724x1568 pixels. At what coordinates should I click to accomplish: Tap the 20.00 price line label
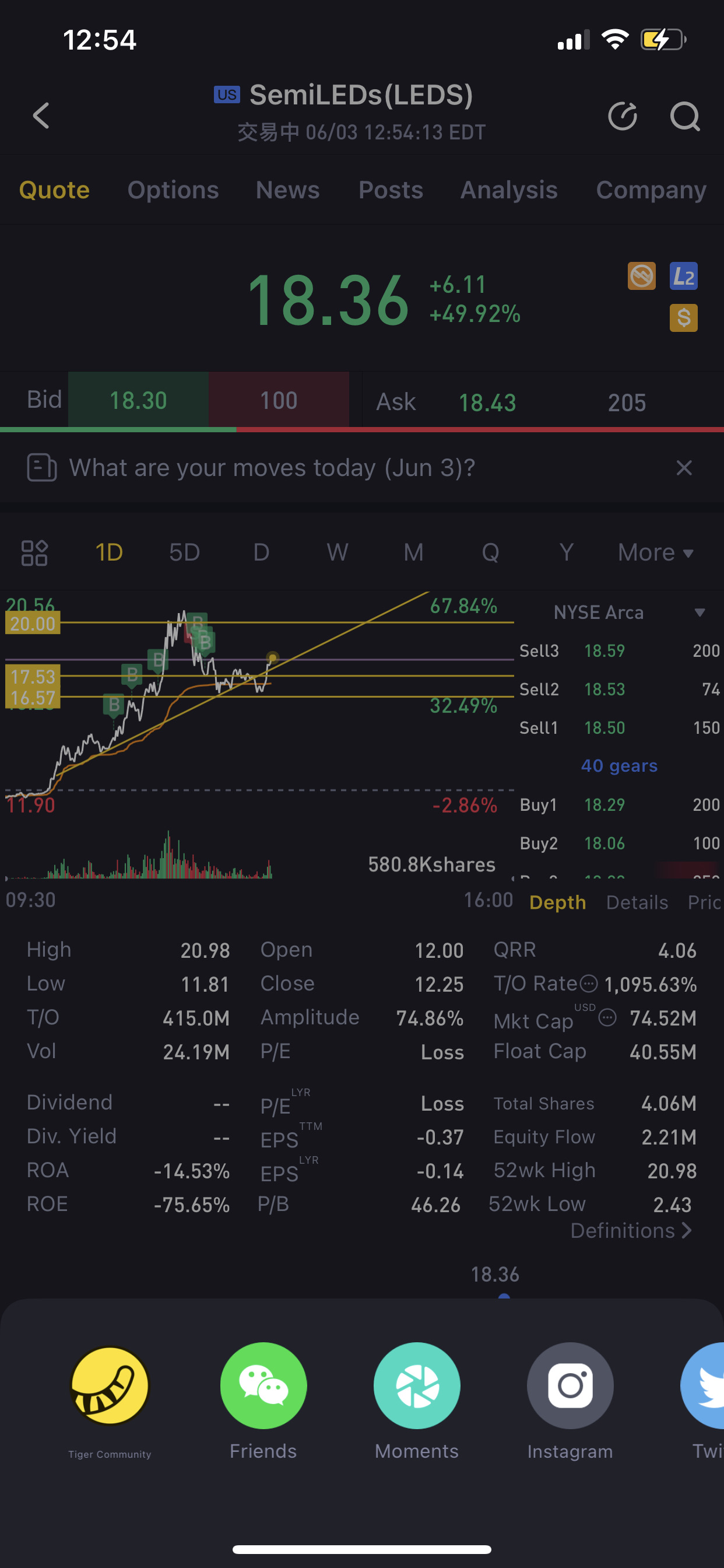click(32, 624)
